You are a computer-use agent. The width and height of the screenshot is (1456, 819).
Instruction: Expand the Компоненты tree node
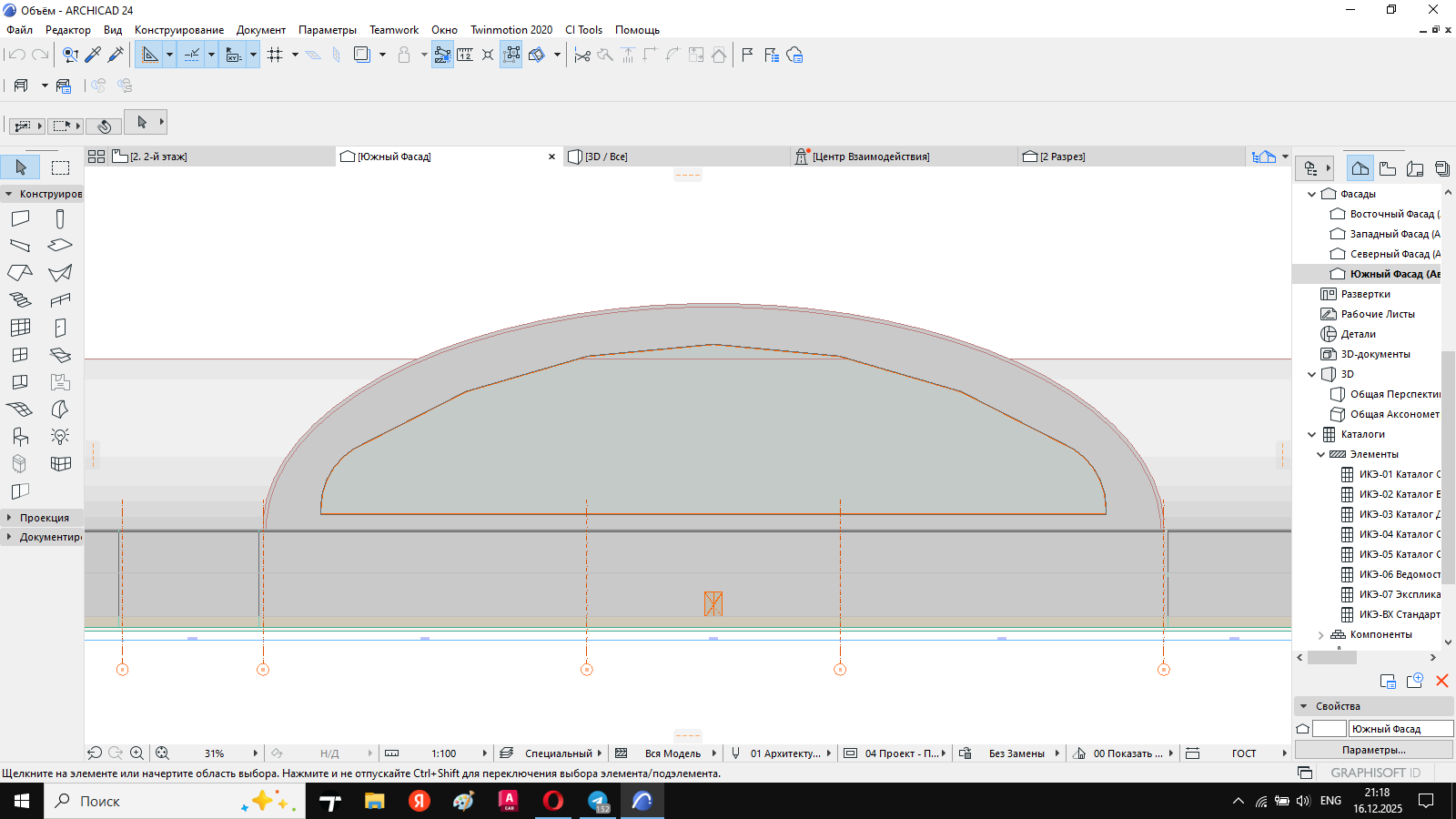1321,635
